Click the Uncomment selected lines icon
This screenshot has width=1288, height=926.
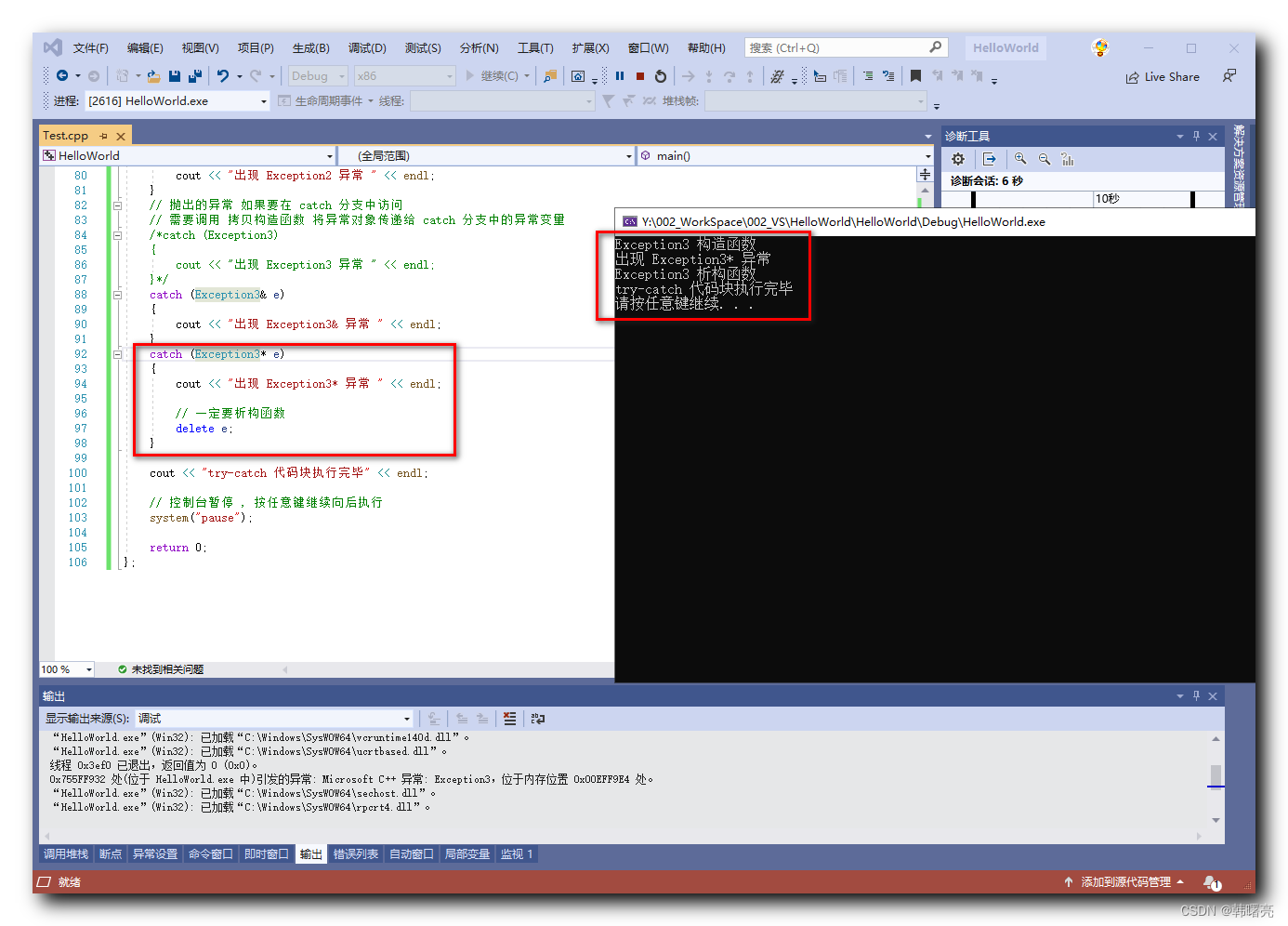point(888,76)
